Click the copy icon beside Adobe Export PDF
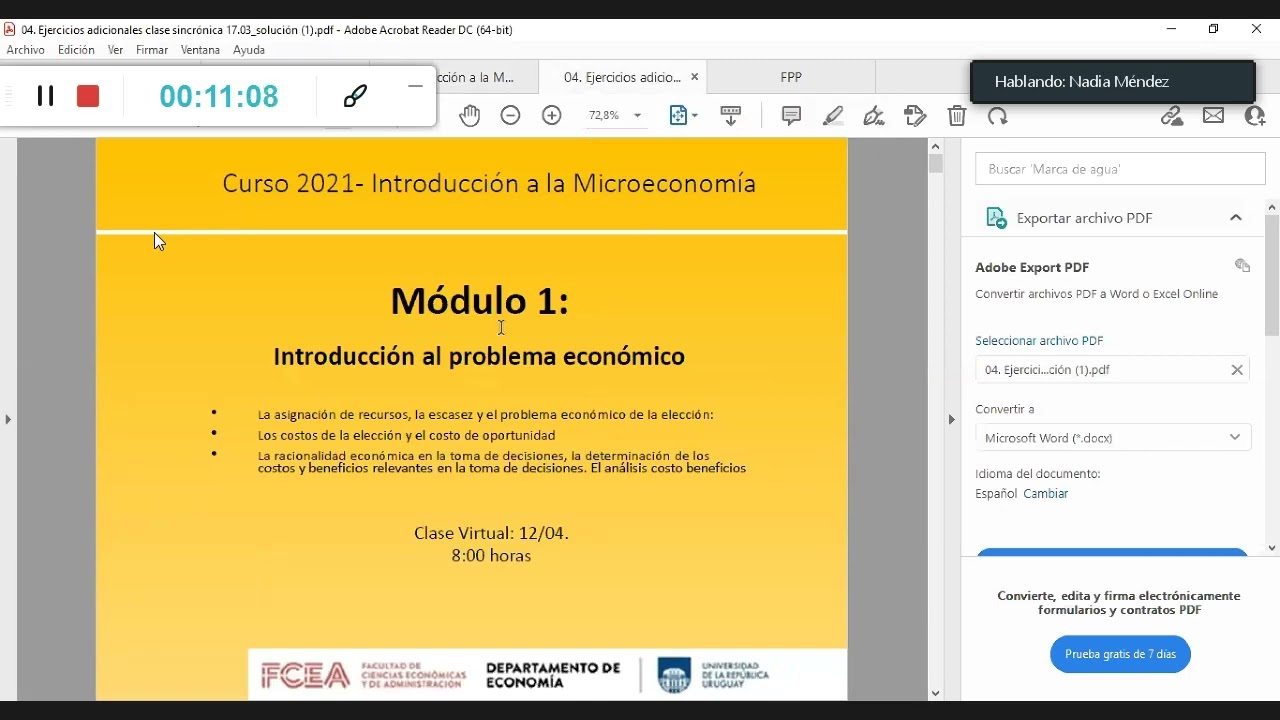 [1242, 266]
